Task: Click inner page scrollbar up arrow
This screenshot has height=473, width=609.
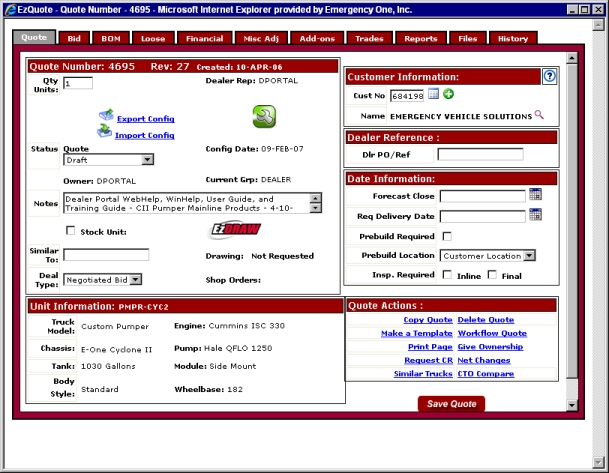Action: (x=572, y=58)
